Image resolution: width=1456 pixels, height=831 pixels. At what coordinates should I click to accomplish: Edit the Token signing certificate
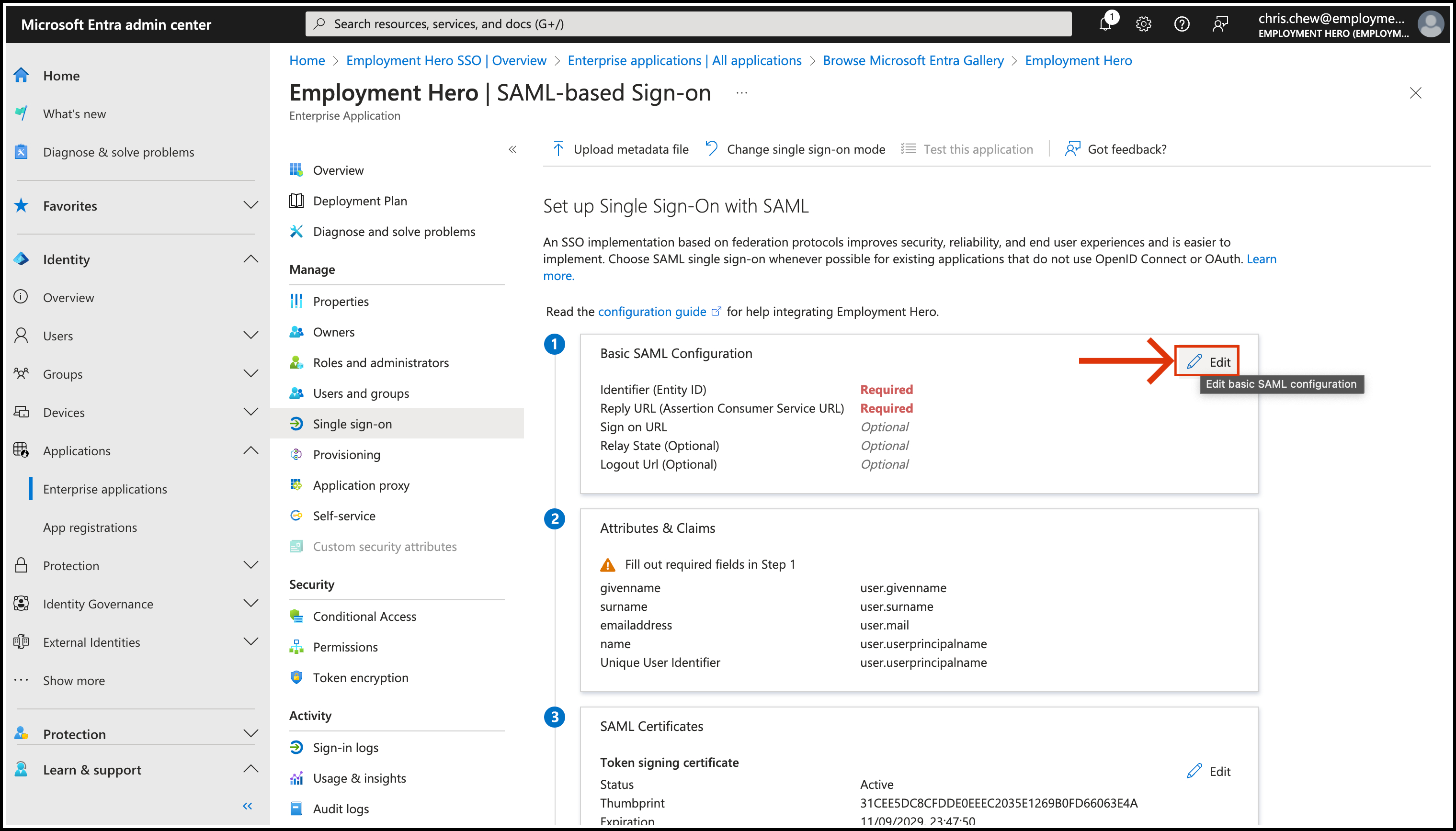tap(1209, 771)
